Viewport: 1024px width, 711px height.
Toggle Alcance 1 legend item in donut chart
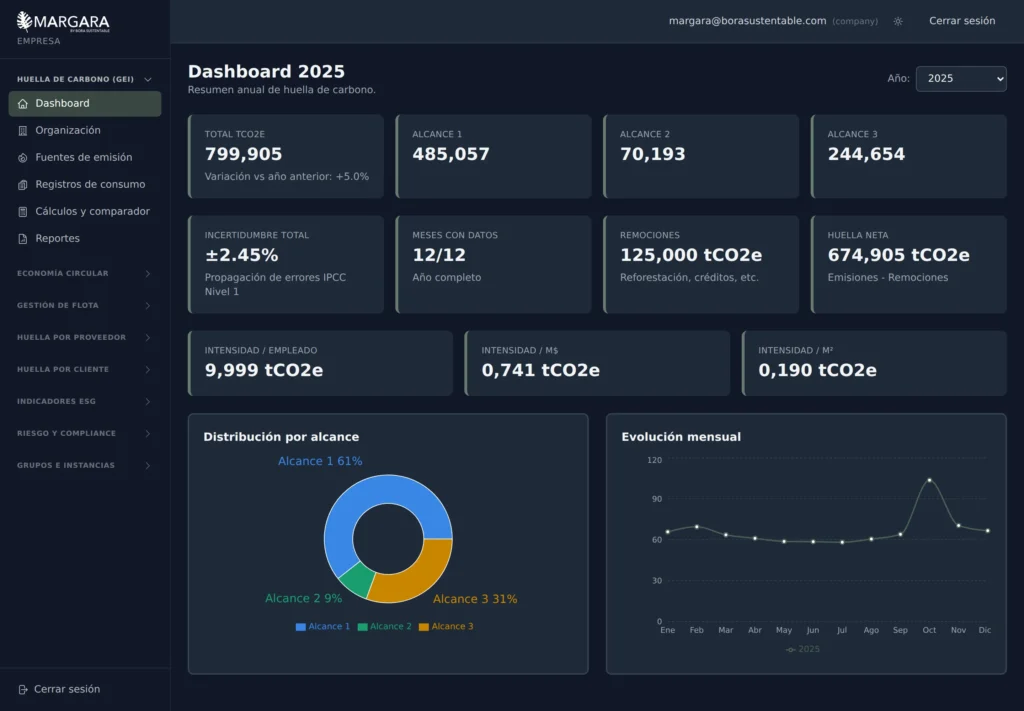click(x=323, y=627)
